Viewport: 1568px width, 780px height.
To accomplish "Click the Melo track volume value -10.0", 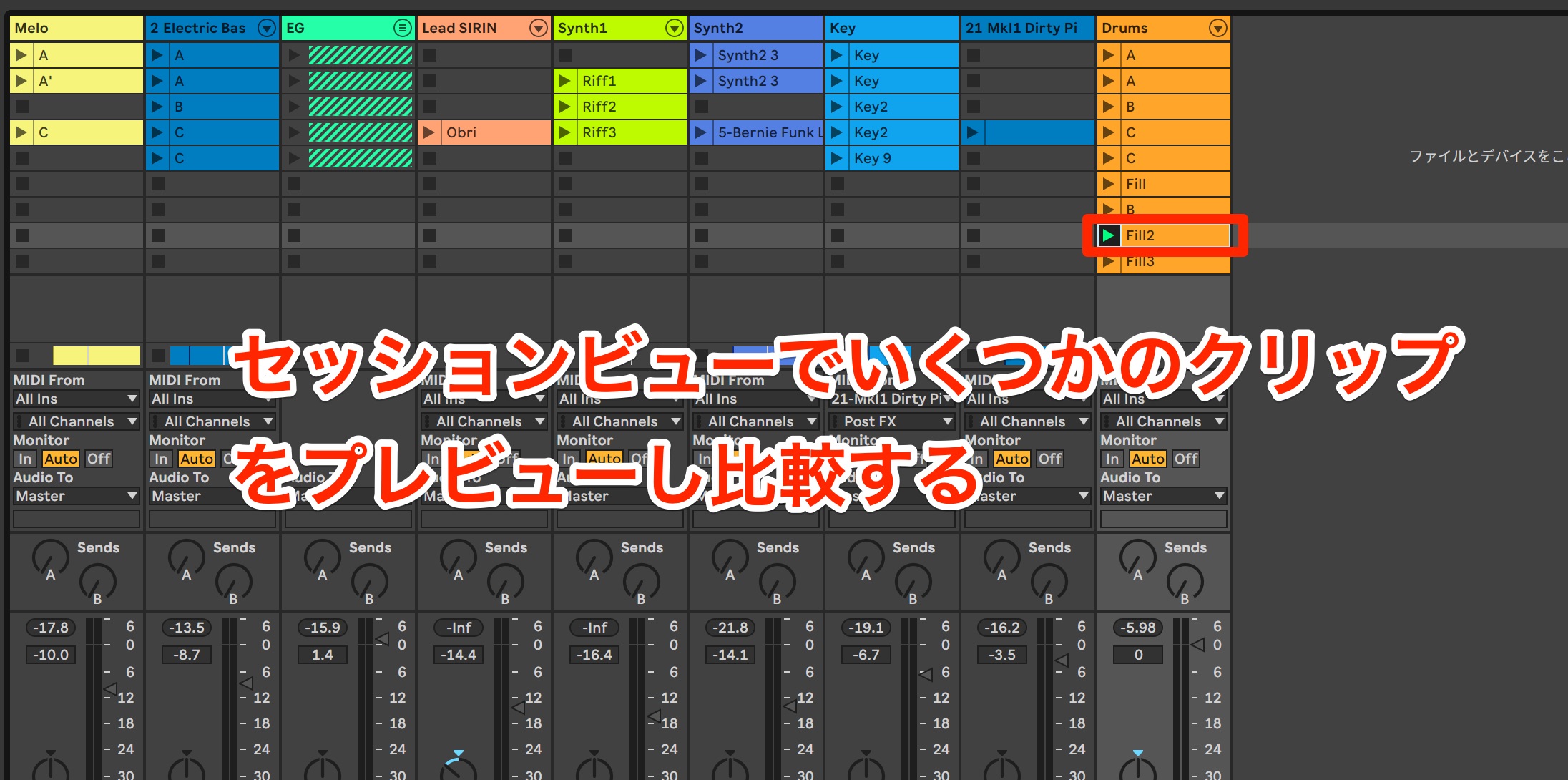I will 51,655.
